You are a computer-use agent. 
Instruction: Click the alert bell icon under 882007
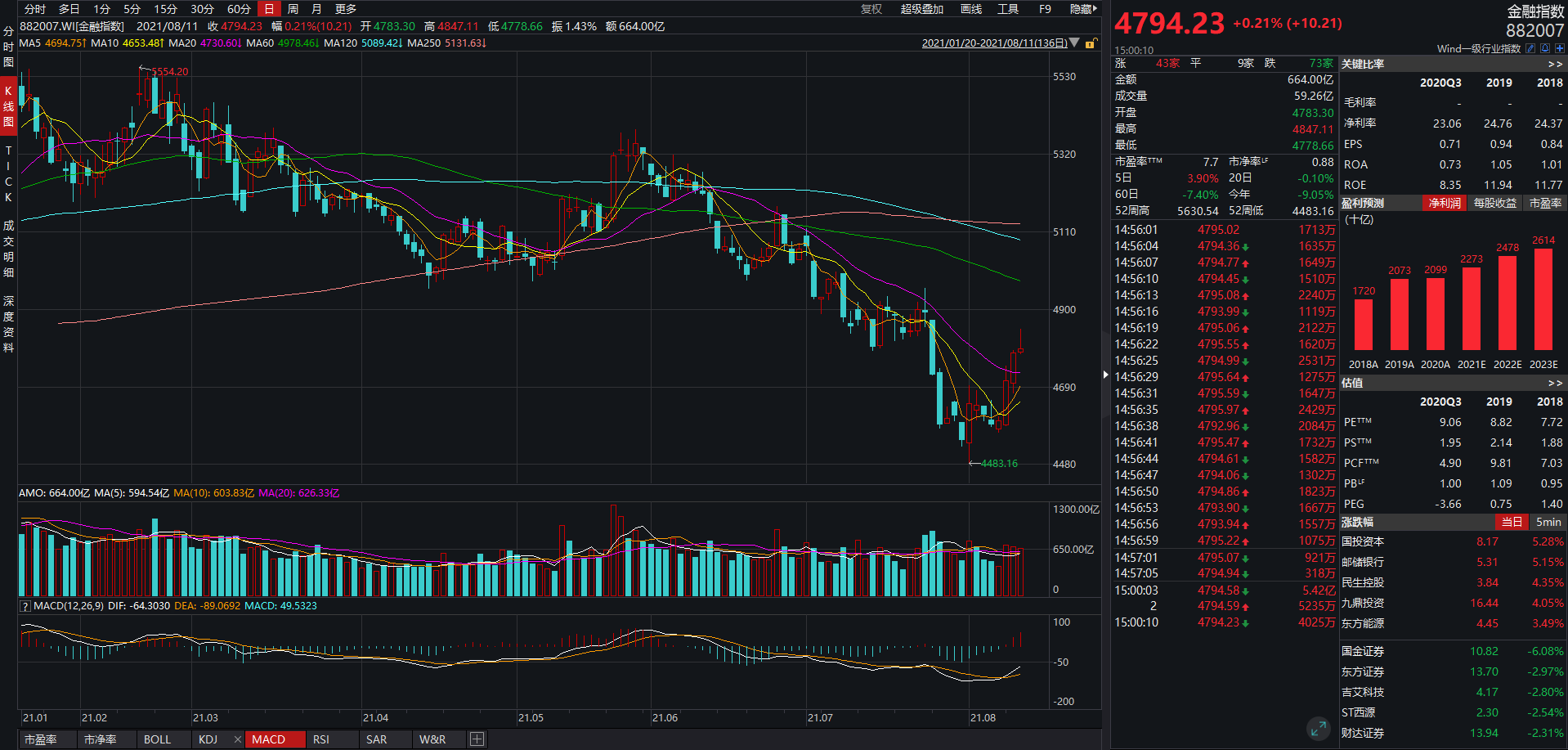(1545, 48)
